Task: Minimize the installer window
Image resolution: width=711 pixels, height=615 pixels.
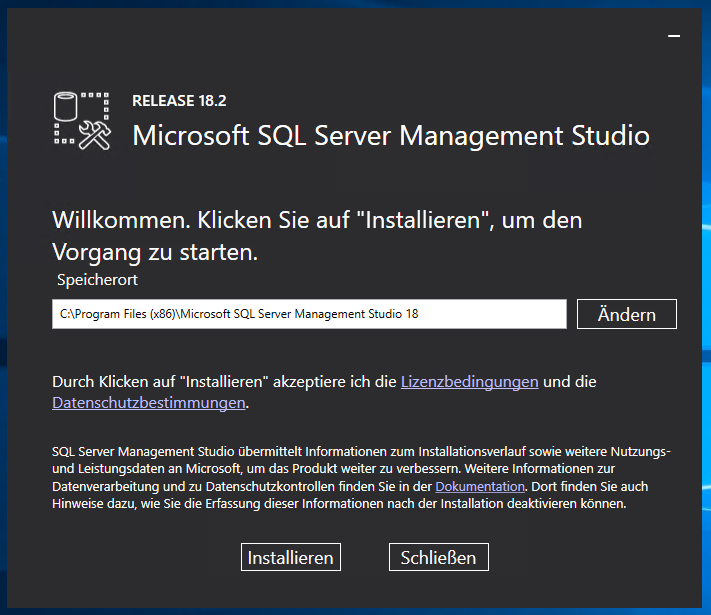Action: [x=674, y=36]
